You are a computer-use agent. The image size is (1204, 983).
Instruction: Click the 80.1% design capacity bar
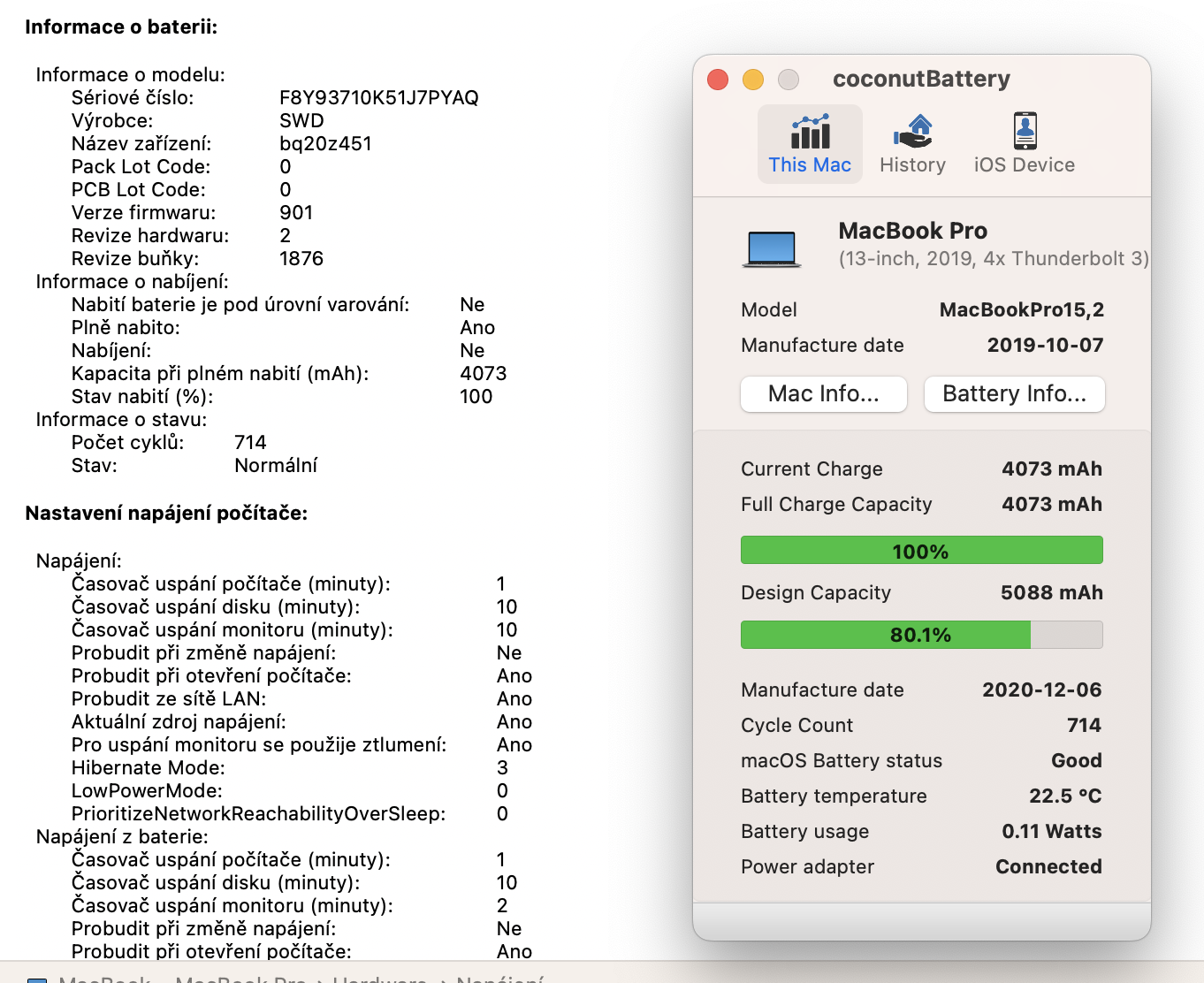[921, 635]
